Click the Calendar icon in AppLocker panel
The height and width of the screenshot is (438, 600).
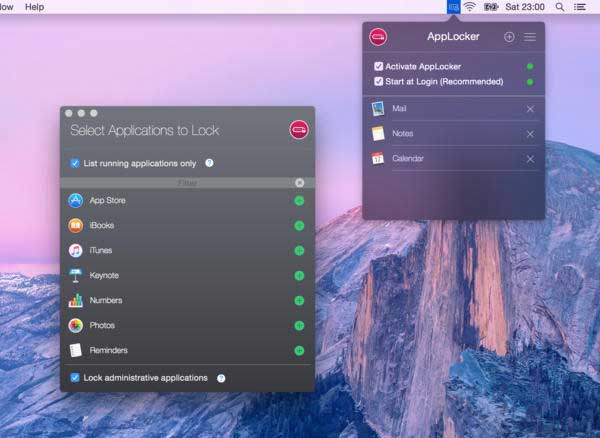378,158
